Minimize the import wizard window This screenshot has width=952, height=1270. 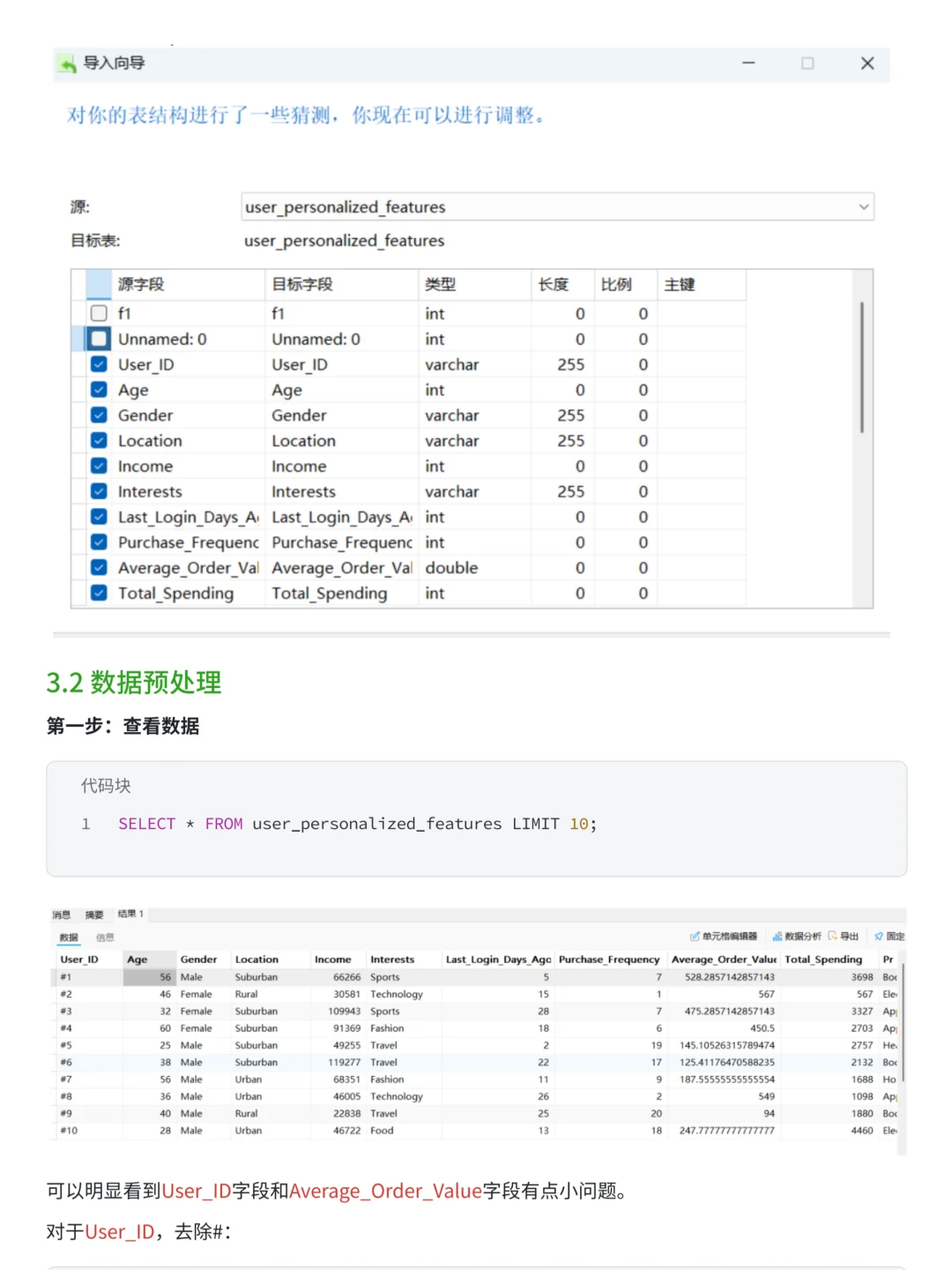748,63
